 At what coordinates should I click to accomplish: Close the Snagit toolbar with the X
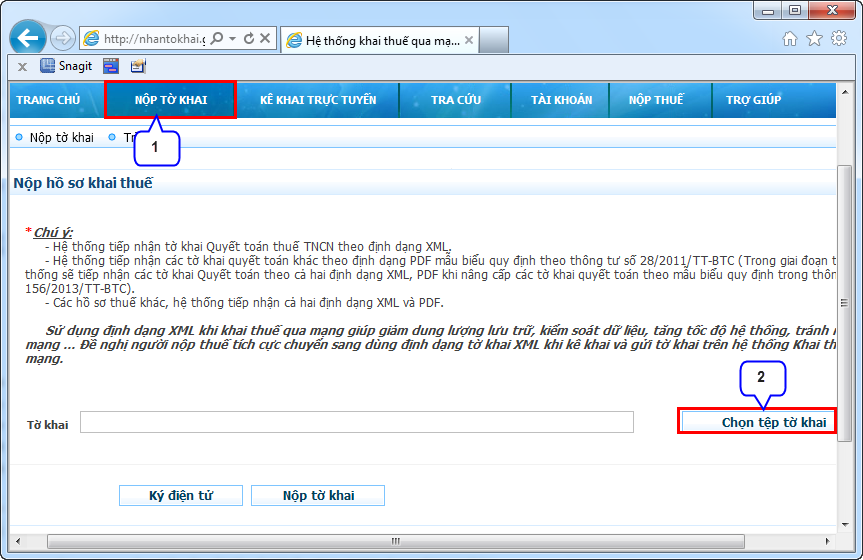pos(22,67)
